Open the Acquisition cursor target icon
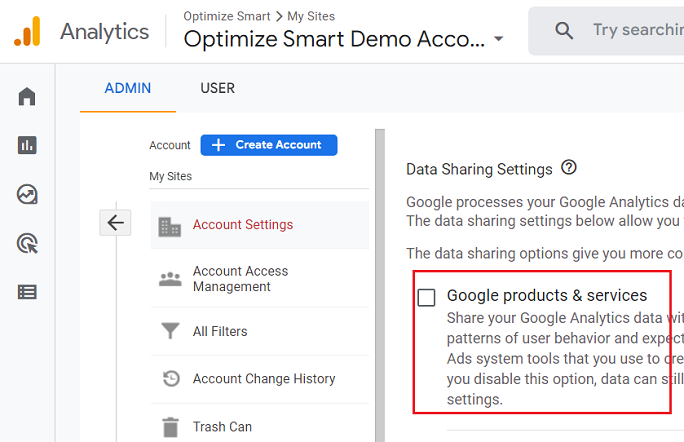Viewport: 684px width, 442px height. (x=27, y=243)
